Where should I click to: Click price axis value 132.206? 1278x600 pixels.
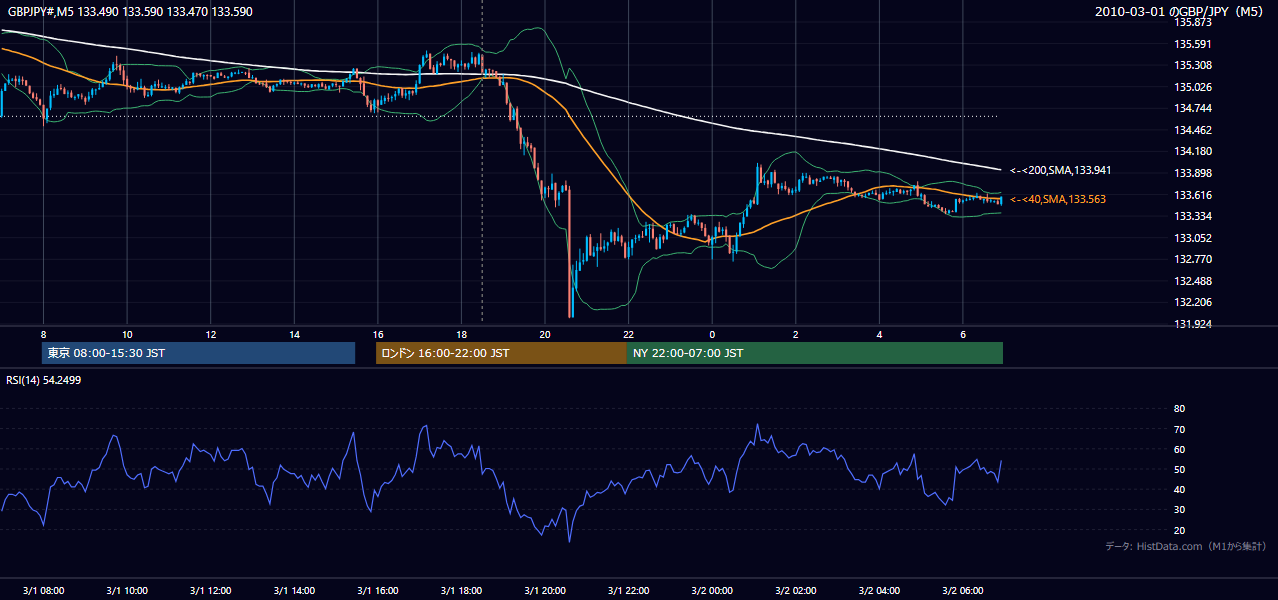1192,302
